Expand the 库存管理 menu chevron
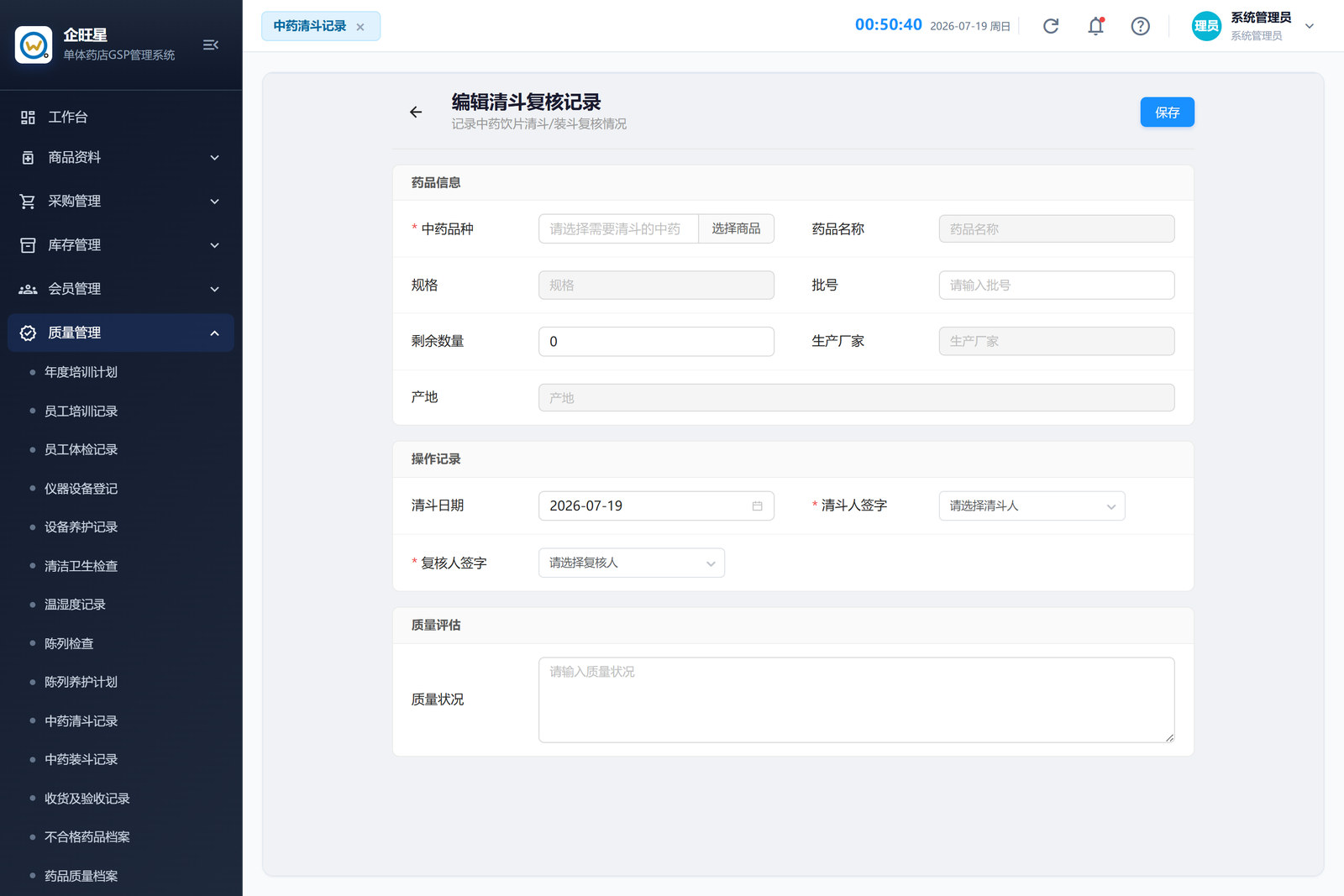 (x=214, y=245)
